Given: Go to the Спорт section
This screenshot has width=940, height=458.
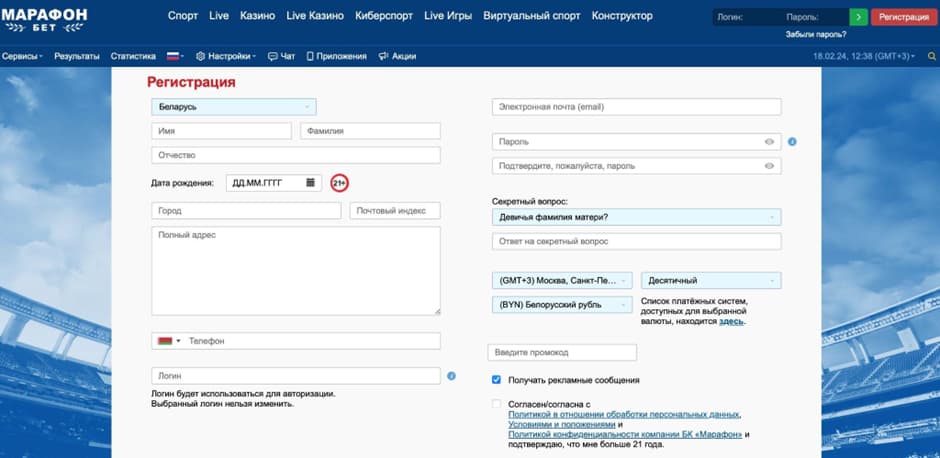Looking at the screenshot, I should pos(183,16).
